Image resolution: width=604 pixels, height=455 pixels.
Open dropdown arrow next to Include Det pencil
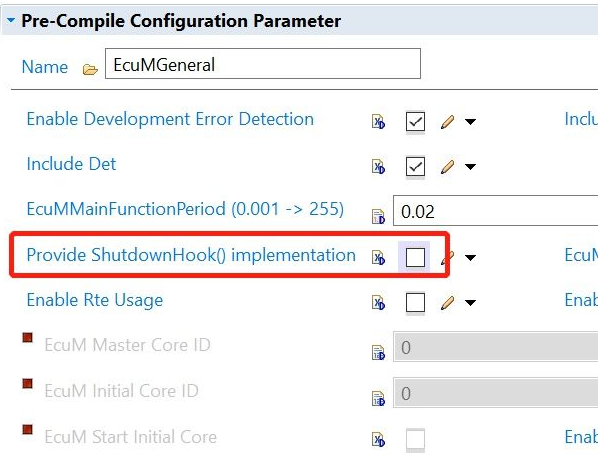pos(469,168)
